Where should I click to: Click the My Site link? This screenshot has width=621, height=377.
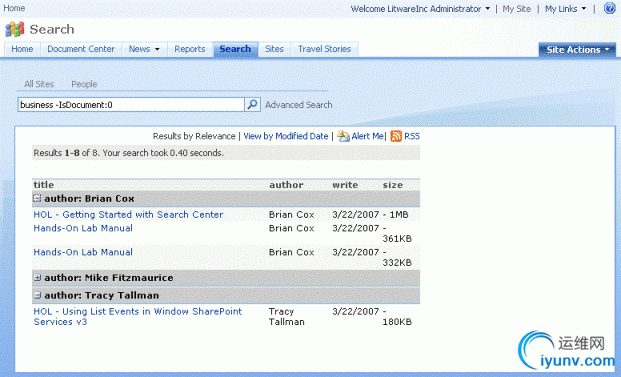(516, 9)
